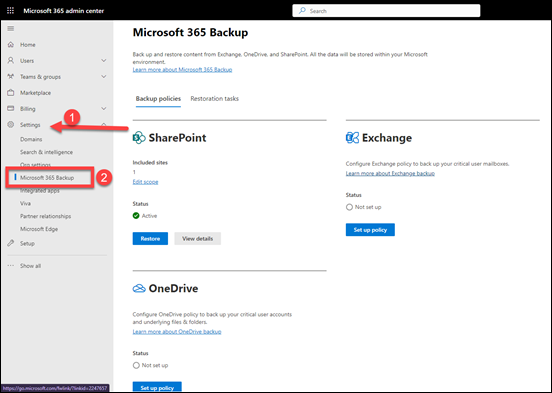Click the Settings gear icon
Screen dimensions: 552x393
[x=11, y=125]
